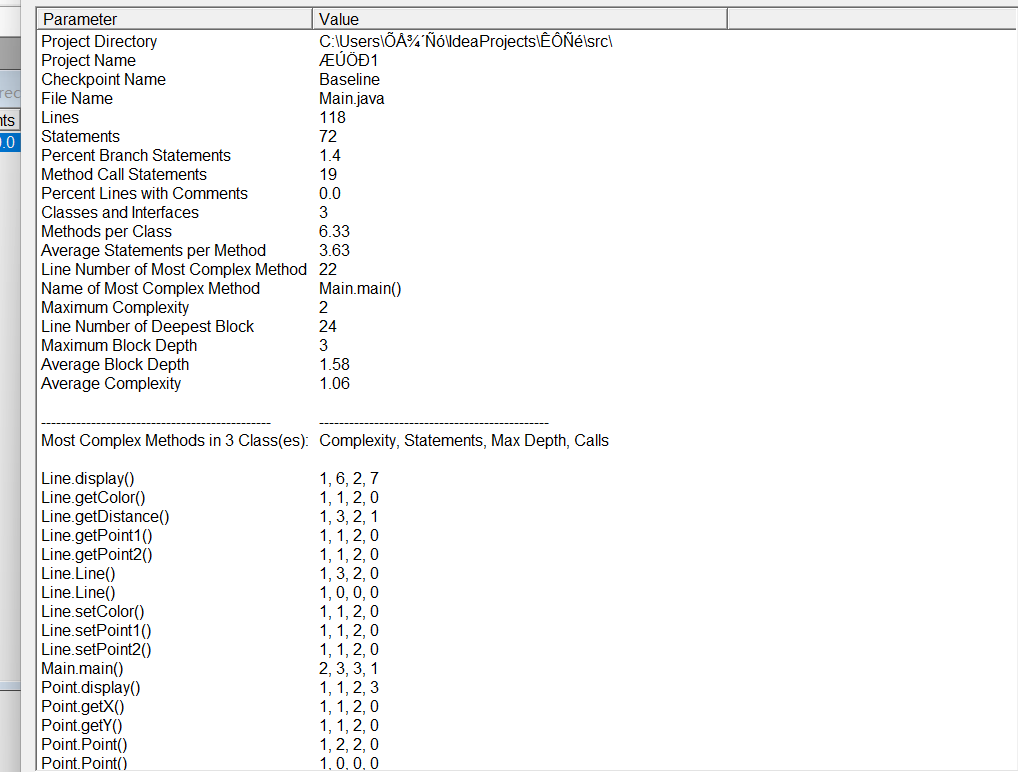Select Maximum Block Depth label

pos(119,345)
